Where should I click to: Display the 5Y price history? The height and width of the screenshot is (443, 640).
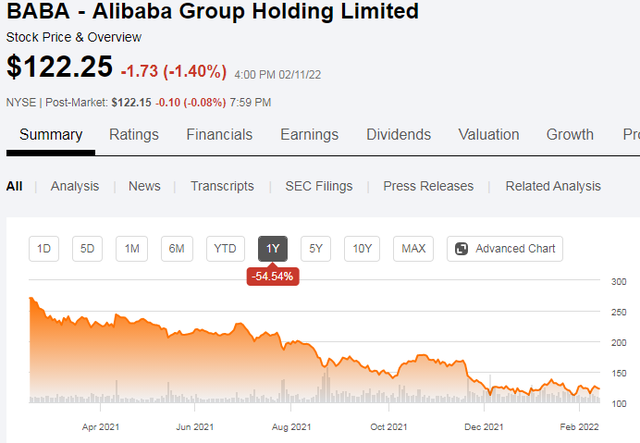click(316, 249)
